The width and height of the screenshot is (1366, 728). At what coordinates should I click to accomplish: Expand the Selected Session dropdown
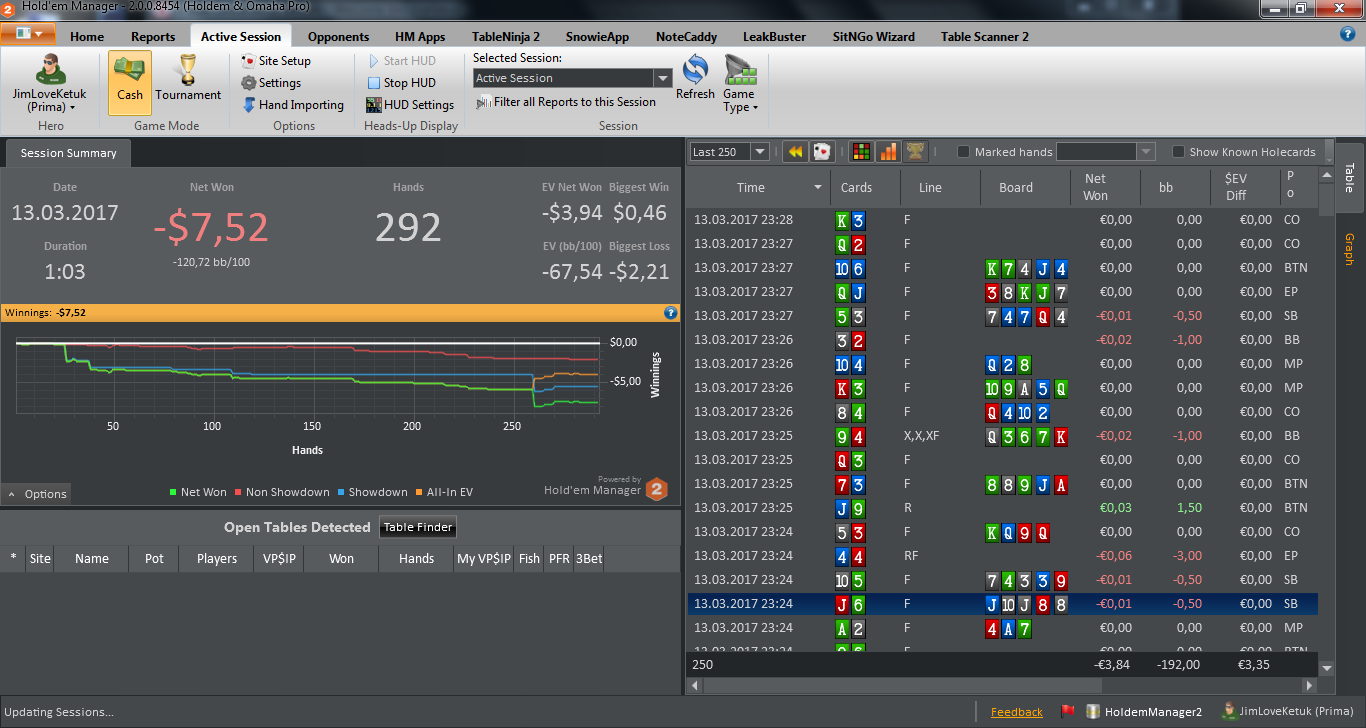(662, 78)
